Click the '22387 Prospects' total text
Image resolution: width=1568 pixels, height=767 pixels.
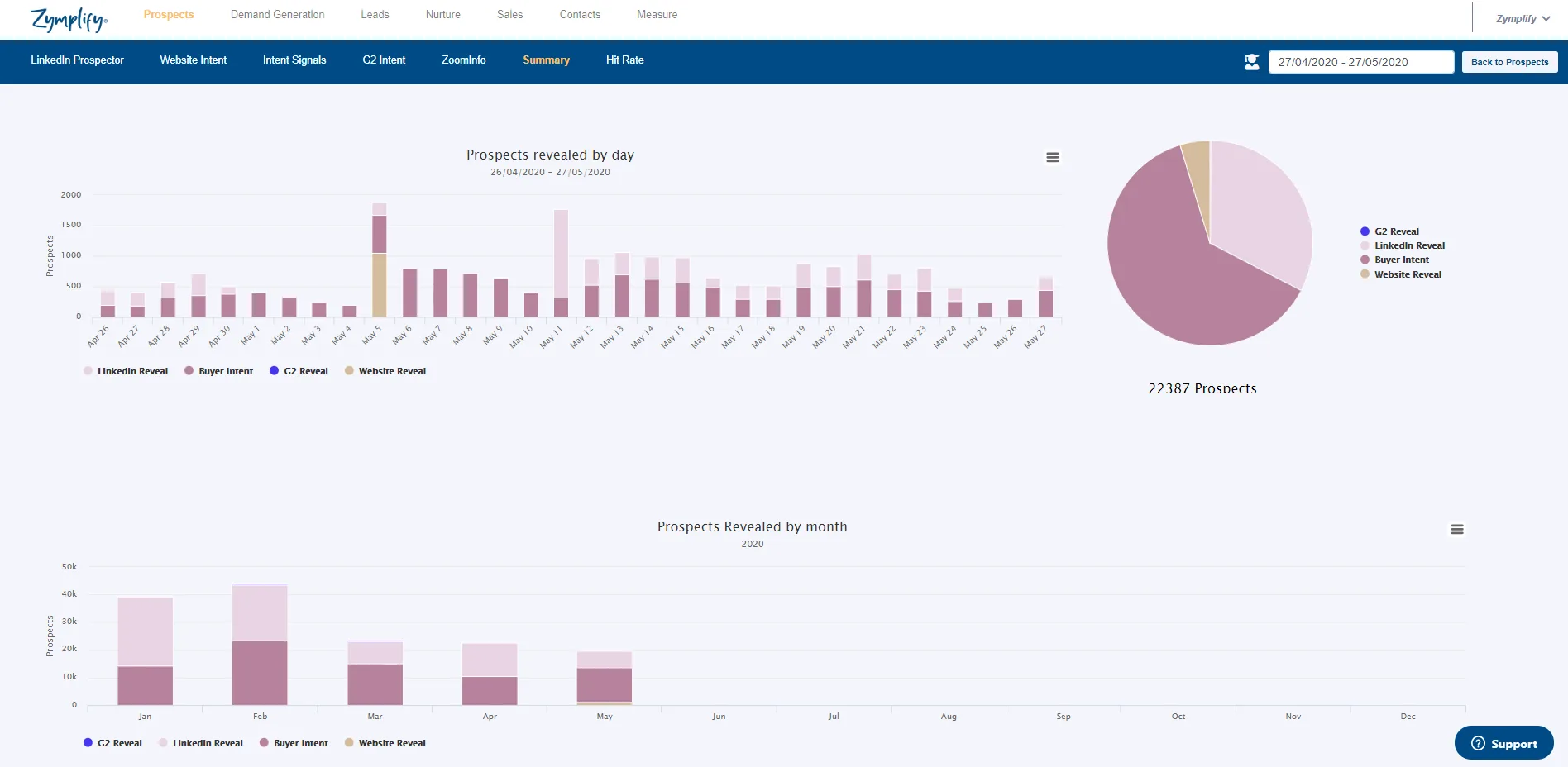[x=1202, y=388]
